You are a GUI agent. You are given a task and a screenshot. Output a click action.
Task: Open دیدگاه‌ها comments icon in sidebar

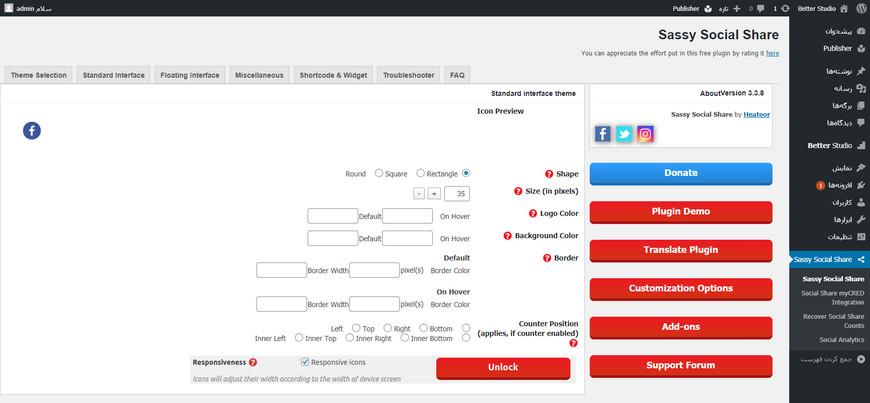[x=861, y=123]
